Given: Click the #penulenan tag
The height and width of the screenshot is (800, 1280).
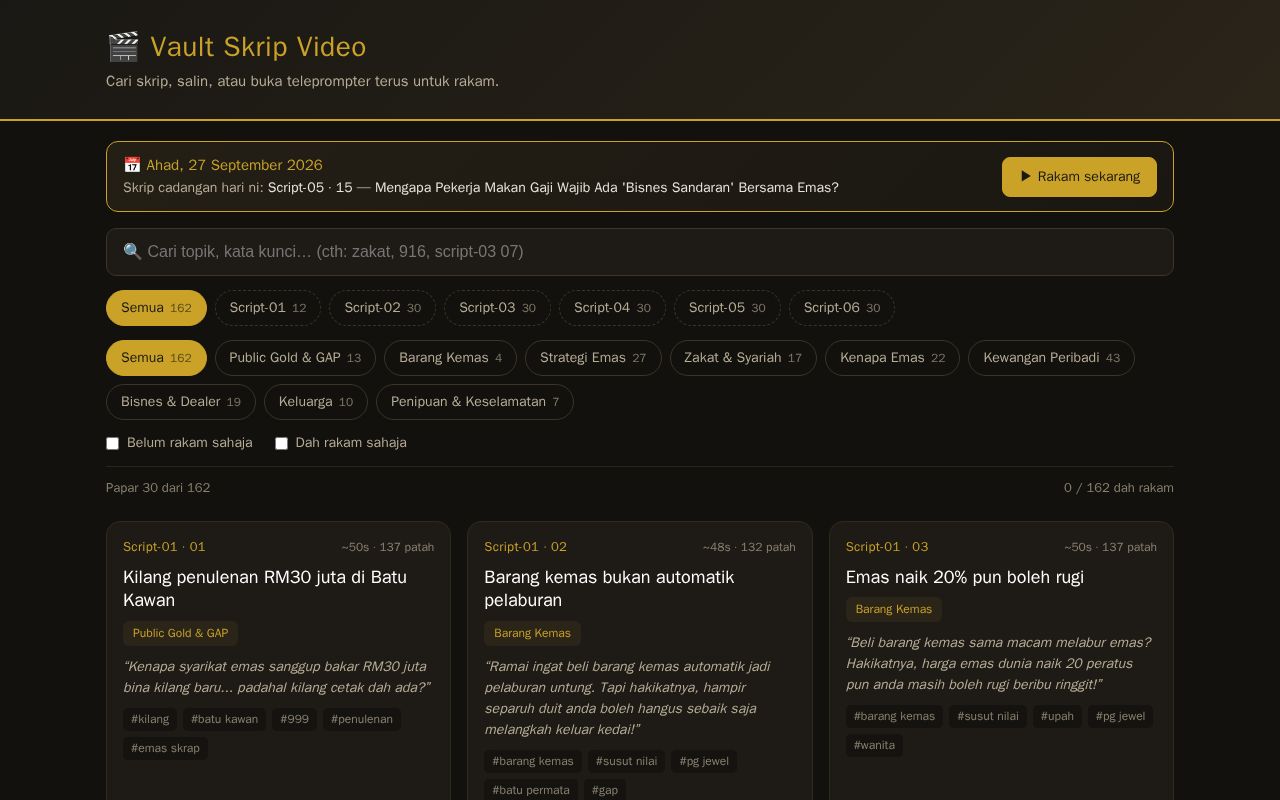Looking at the screenshot, I should pos(362,719).
